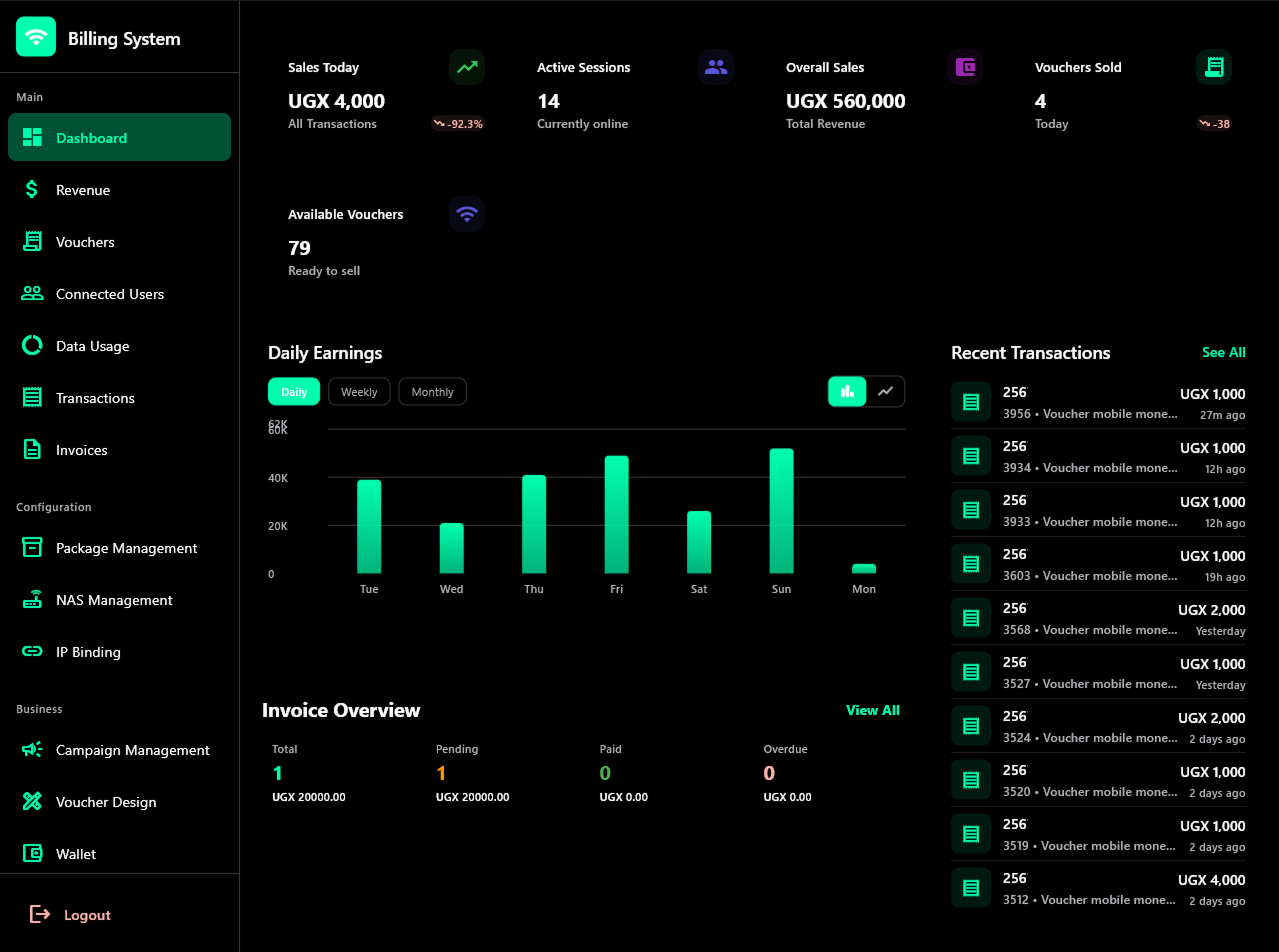The image size is (1279, 952).
Task: Click View All in Invoice Overview
Action: [872, 710]
